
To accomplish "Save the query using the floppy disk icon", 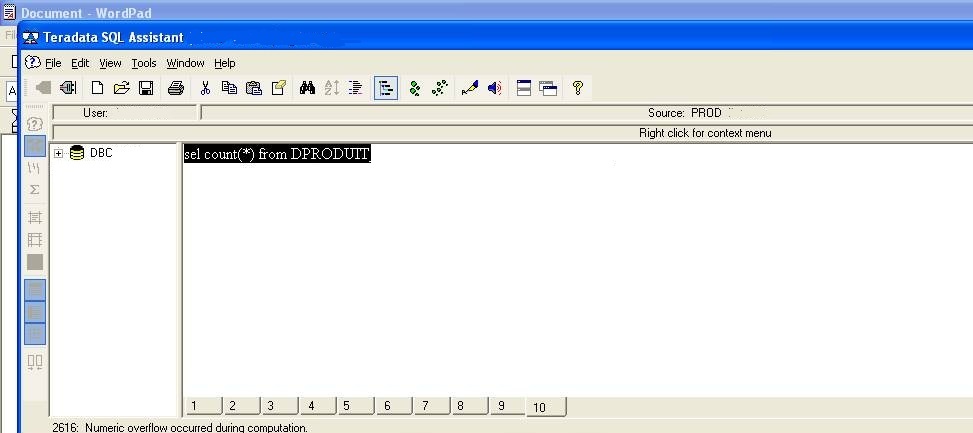I will point(146,88).
